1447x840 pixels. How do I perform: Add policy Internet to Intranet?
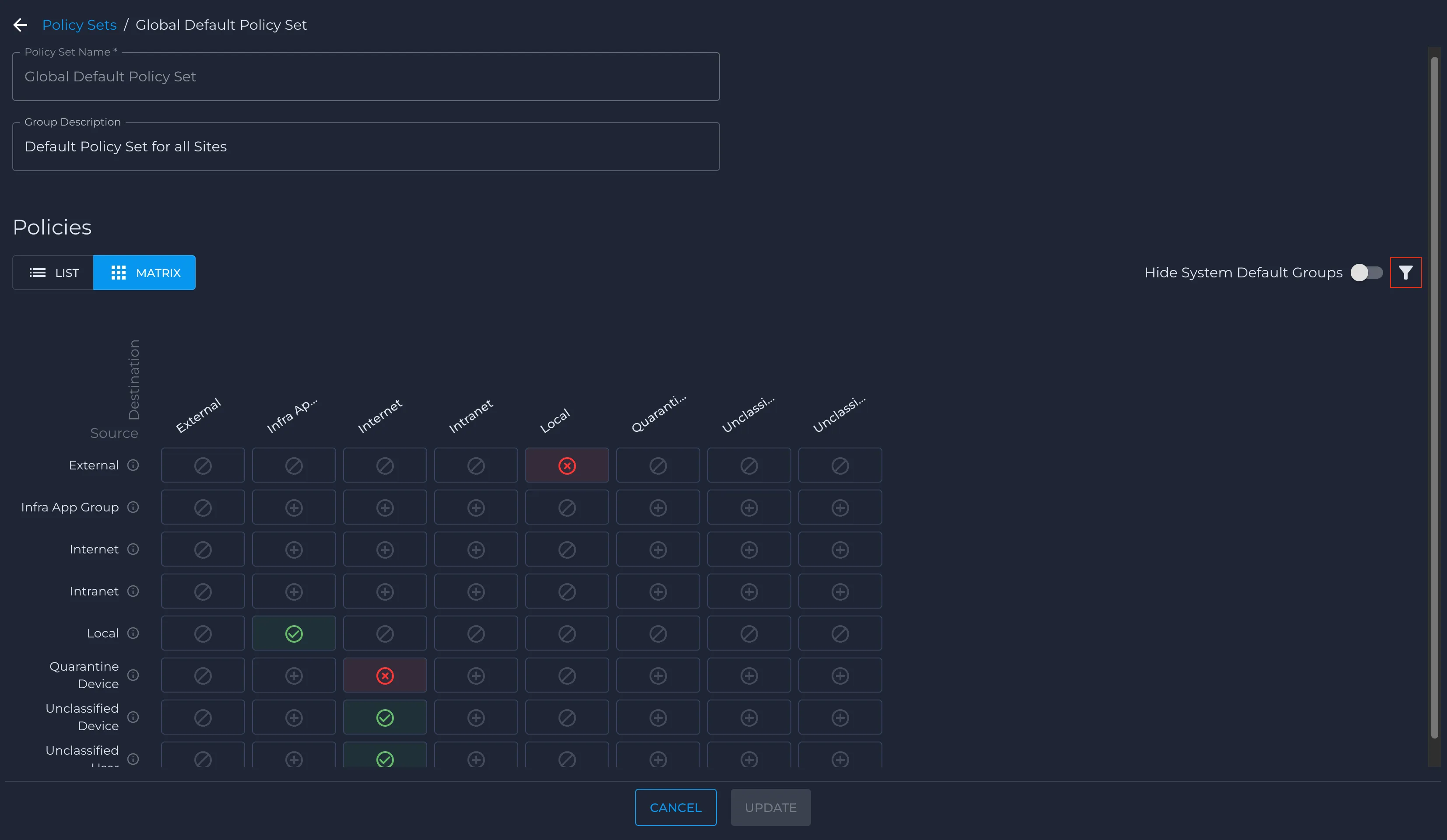[x=476, y=549]
